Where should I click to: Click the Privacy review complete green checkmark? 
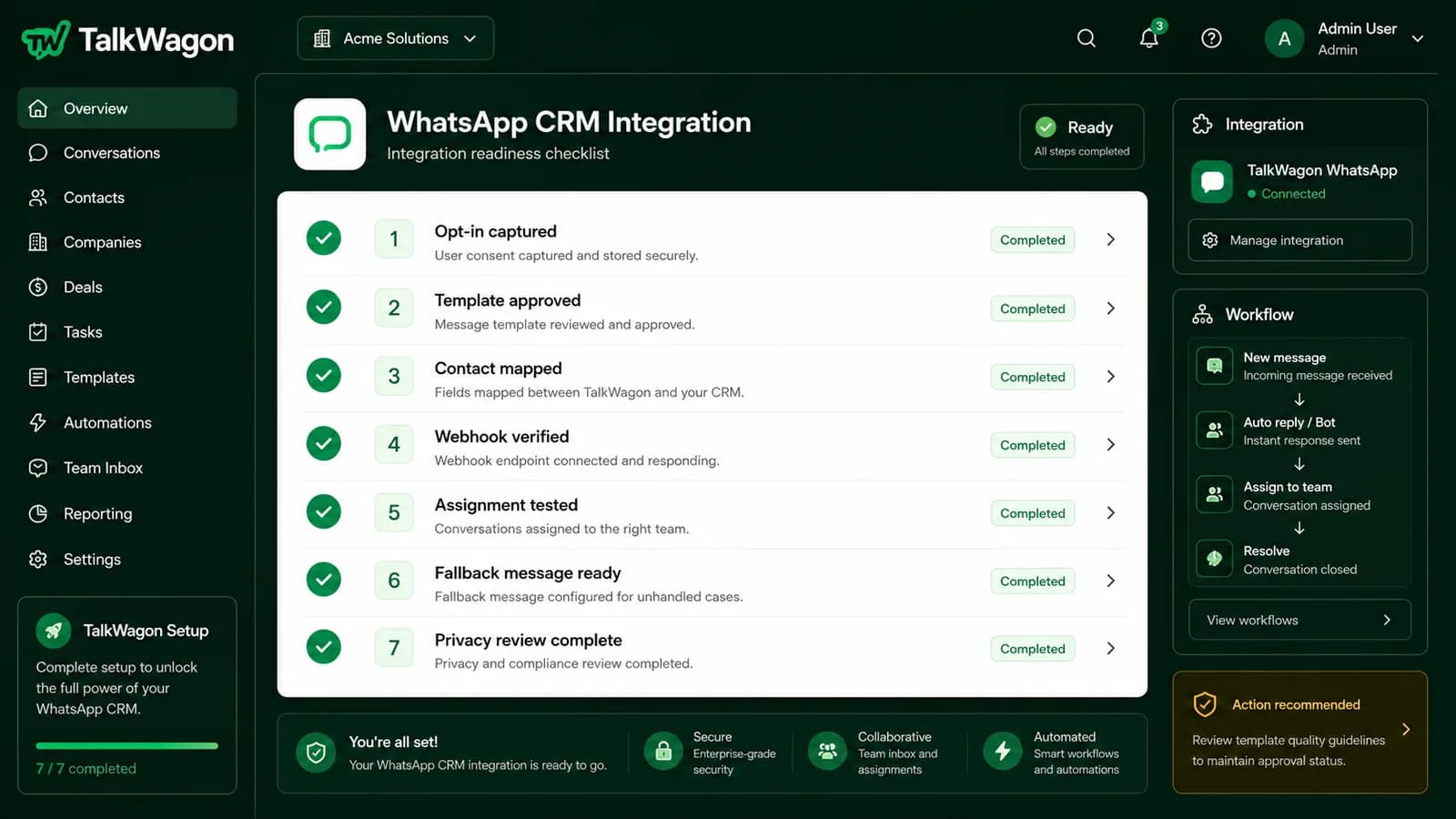click(x=323, y=646)
